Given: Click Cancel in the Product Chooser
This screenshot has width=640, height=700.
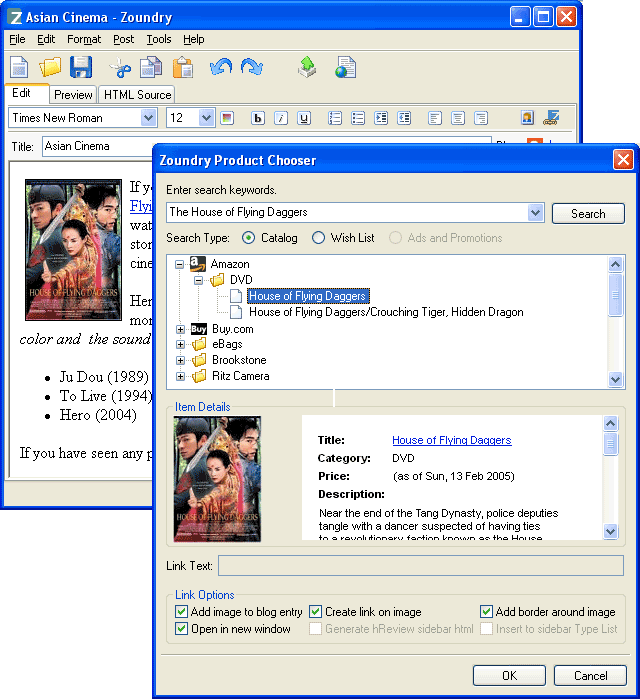Looking at the screenshot, I should click(x=590, y=675).
